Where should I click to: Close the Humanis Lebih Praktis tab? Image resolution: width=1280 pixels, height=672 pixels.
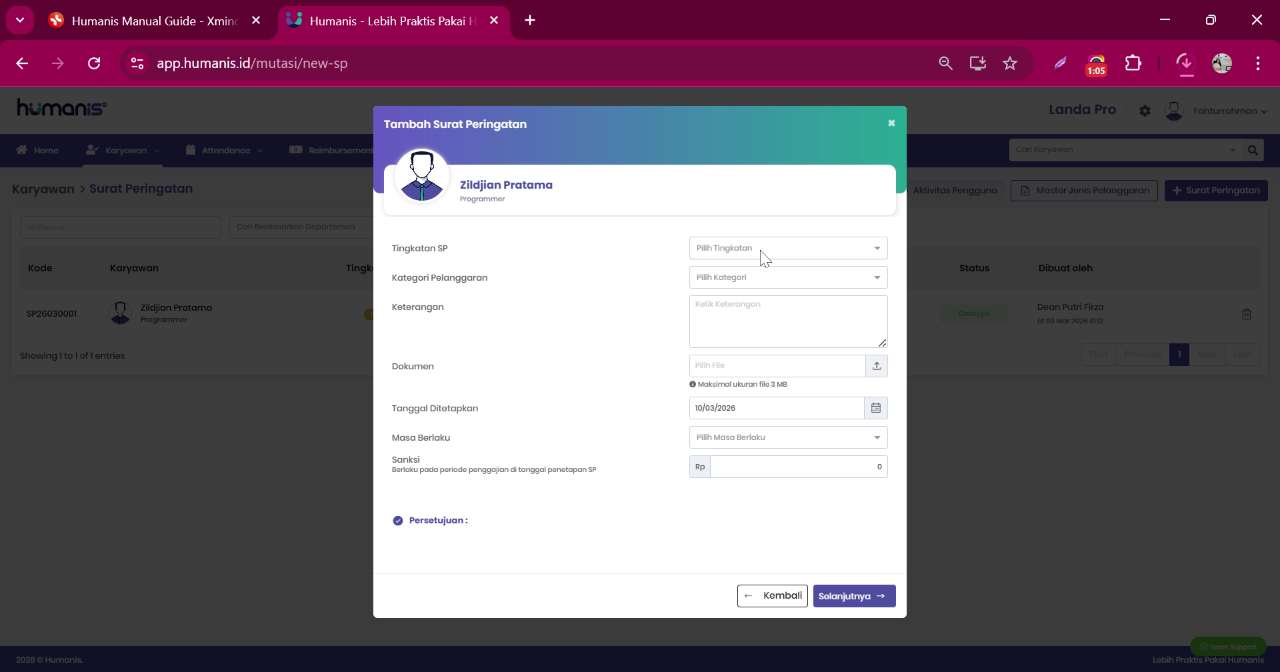(493, 20)
